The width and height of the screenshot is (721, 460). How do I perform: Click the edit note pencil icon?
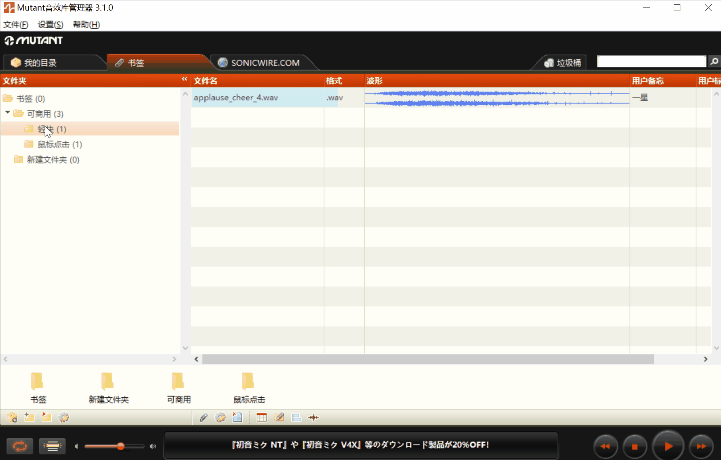(x=279, y=417)
